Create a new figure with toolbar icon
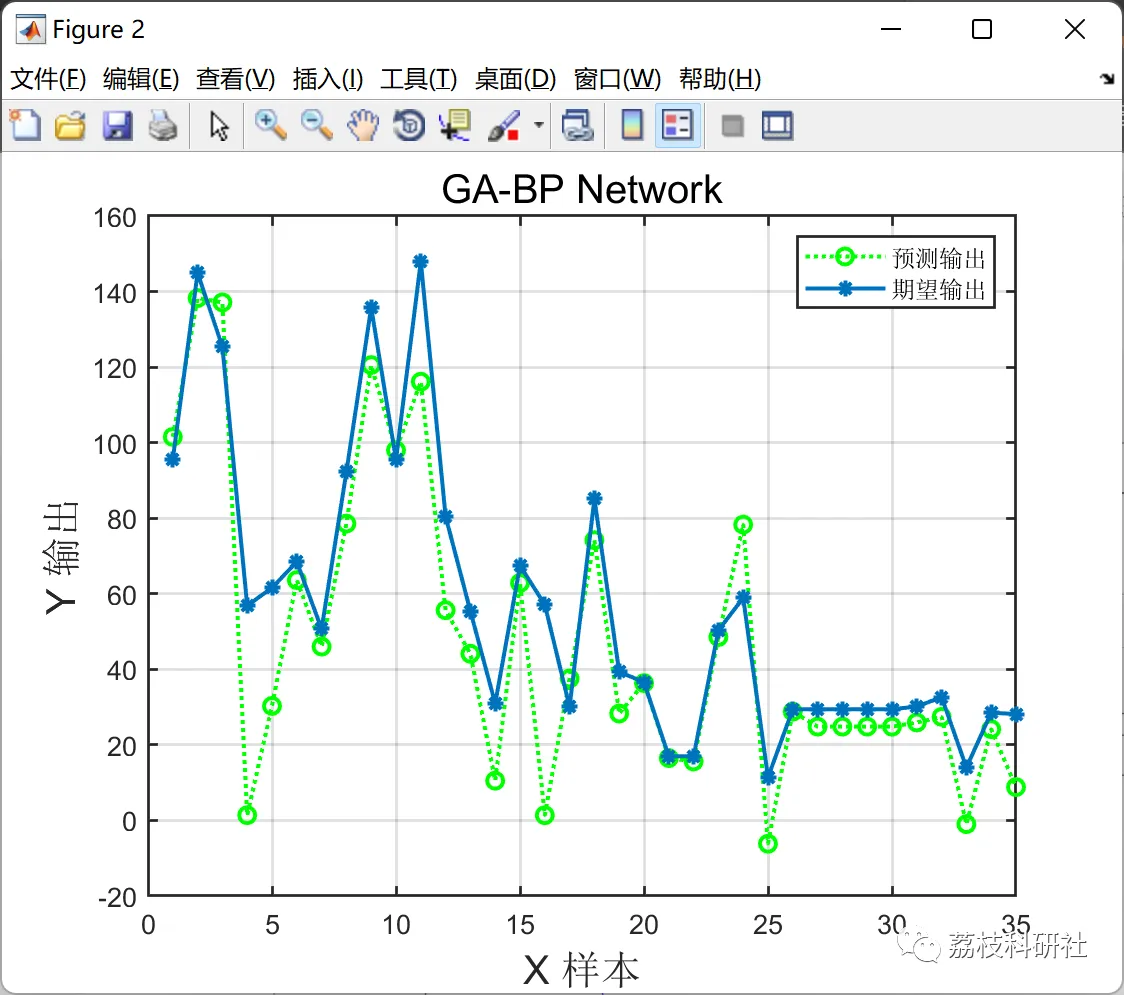The height and width of the screenshot is (995, 1124). tap(25, 125)
